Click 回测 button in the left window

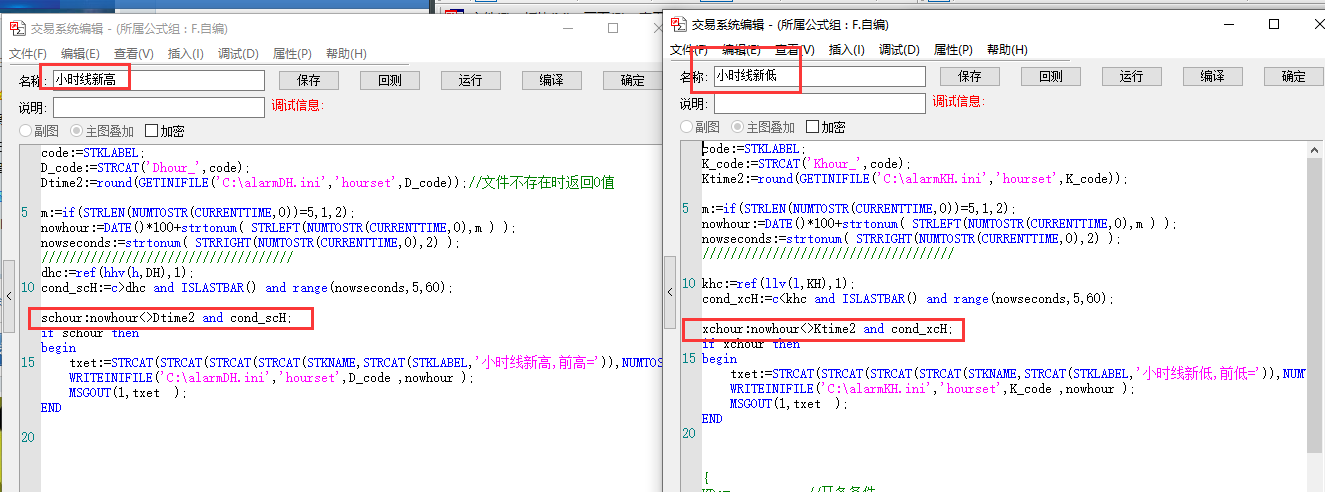pos(389,80)
